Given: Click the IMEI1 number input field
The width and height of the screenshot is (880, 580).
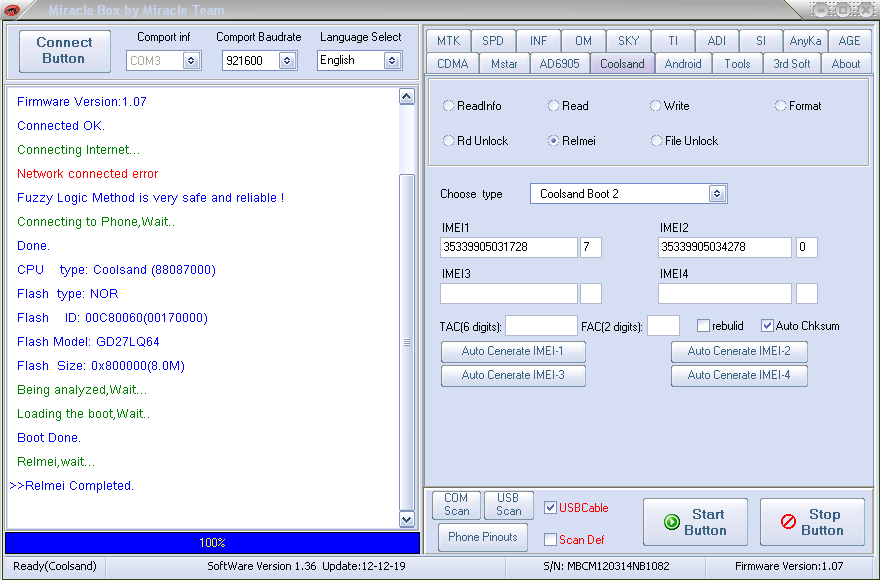Looking at the screenshot, I should click(x=509, y=247).
